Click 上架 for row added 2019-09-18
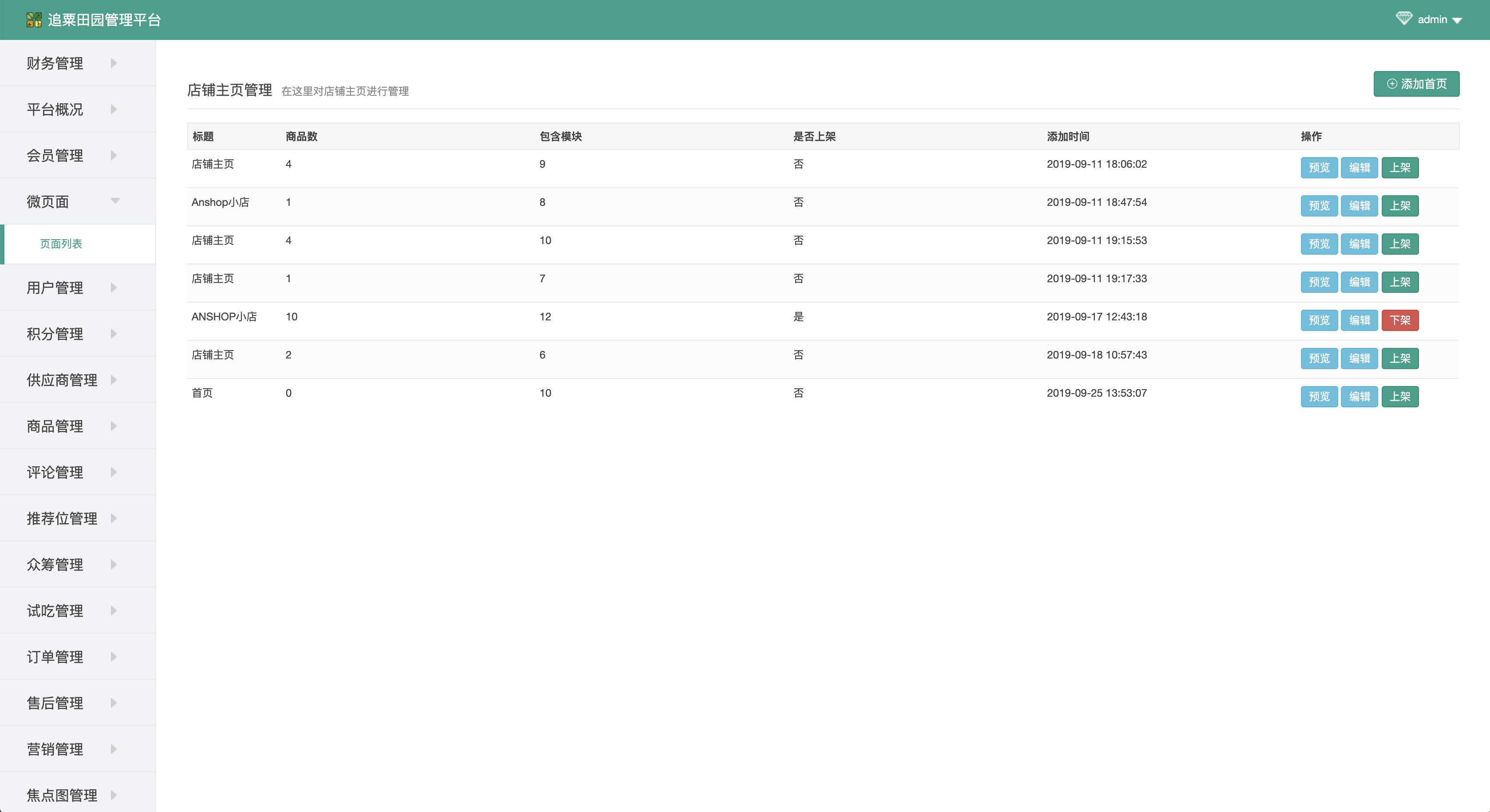Viewport: 1490px width, 812px height. point(1400,359)
